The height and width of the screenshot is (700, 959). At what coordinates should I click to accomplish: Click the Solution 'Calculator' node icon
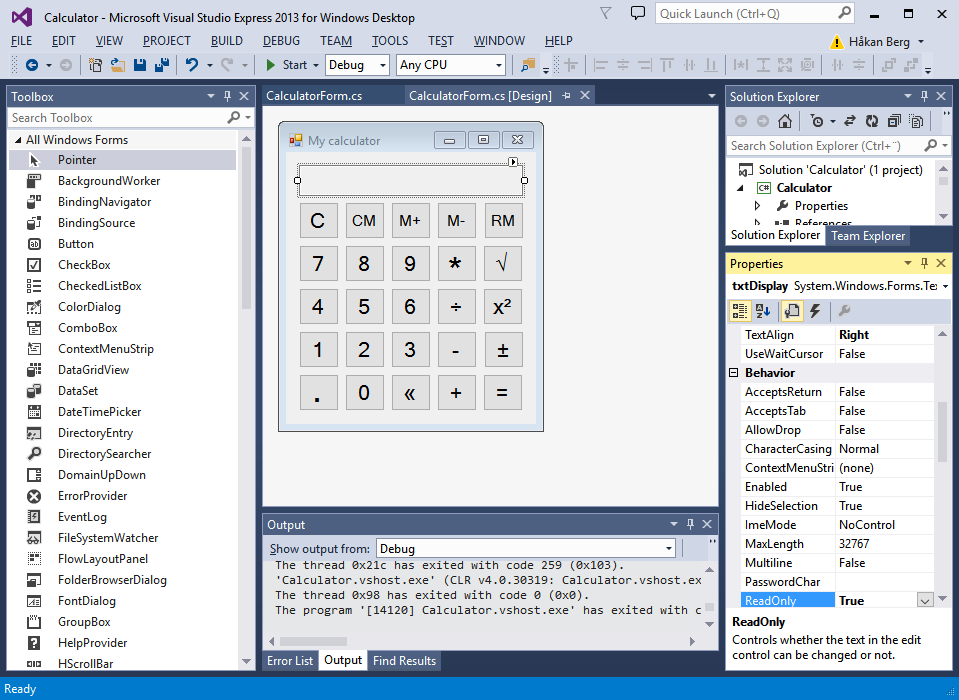(x=746, y=170)
